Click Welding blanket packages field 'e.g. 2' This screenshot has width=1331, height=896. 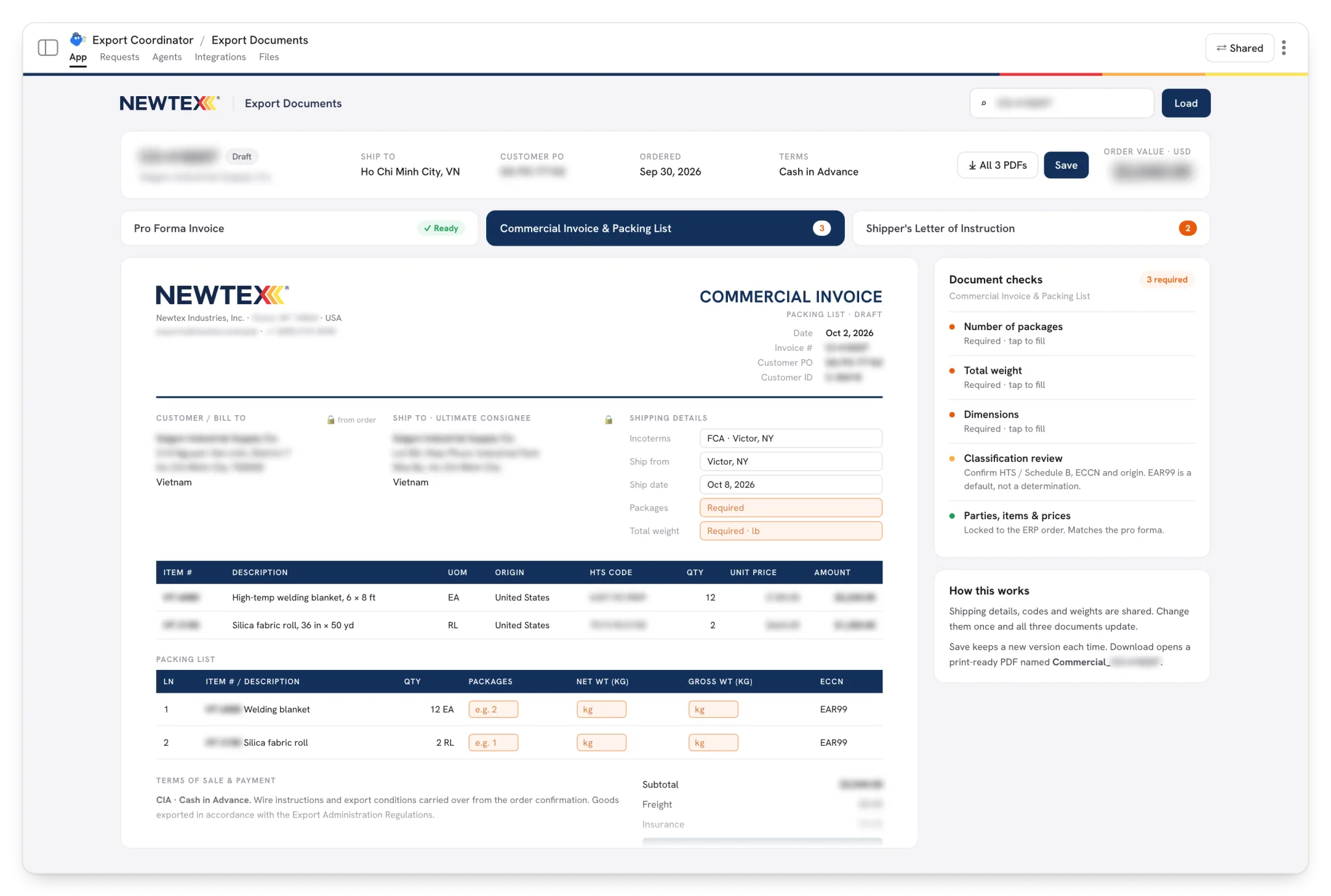[493, 710]
